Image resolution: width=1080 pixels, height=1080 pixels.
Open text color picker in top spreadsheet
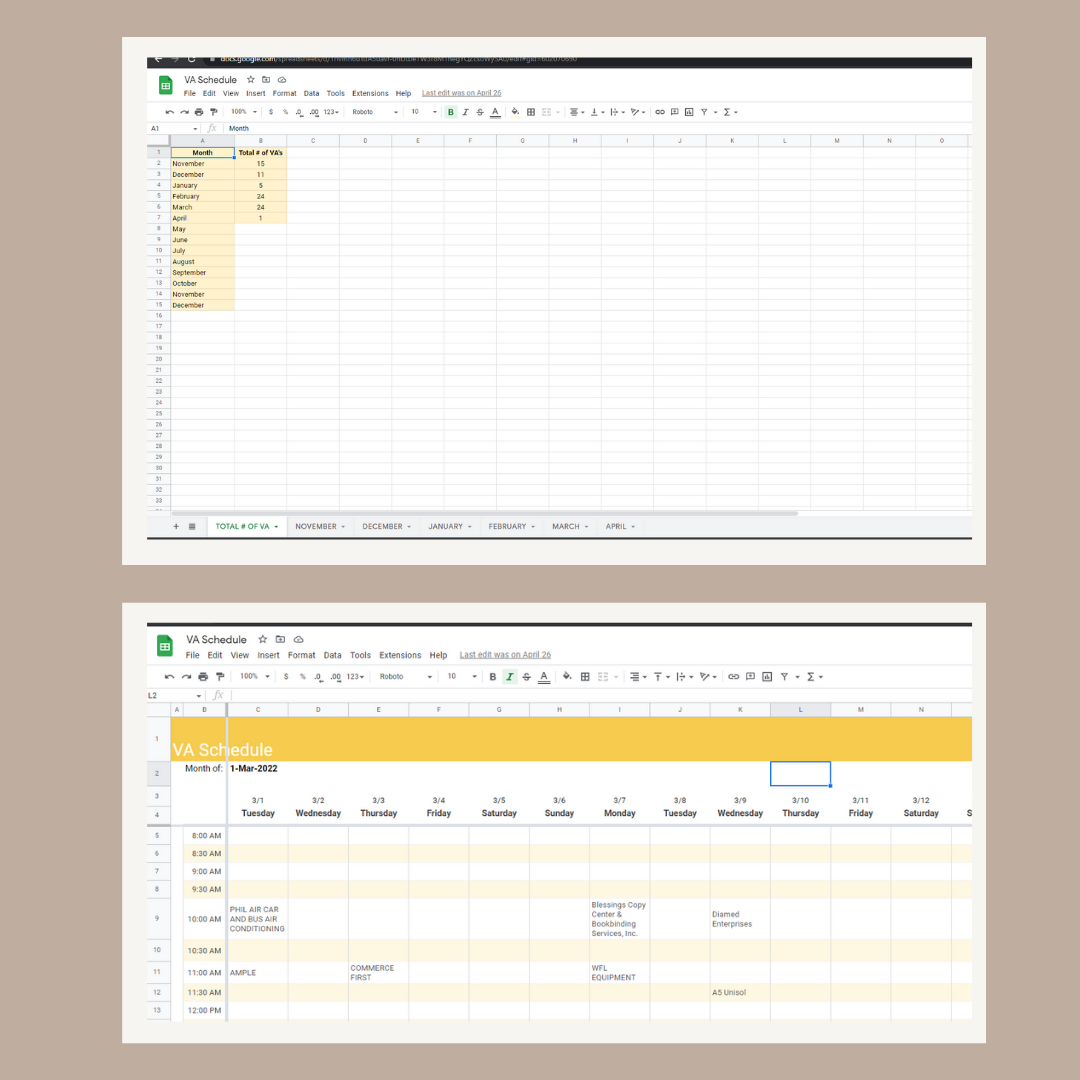pyautogui.click(x=495, y=112)
